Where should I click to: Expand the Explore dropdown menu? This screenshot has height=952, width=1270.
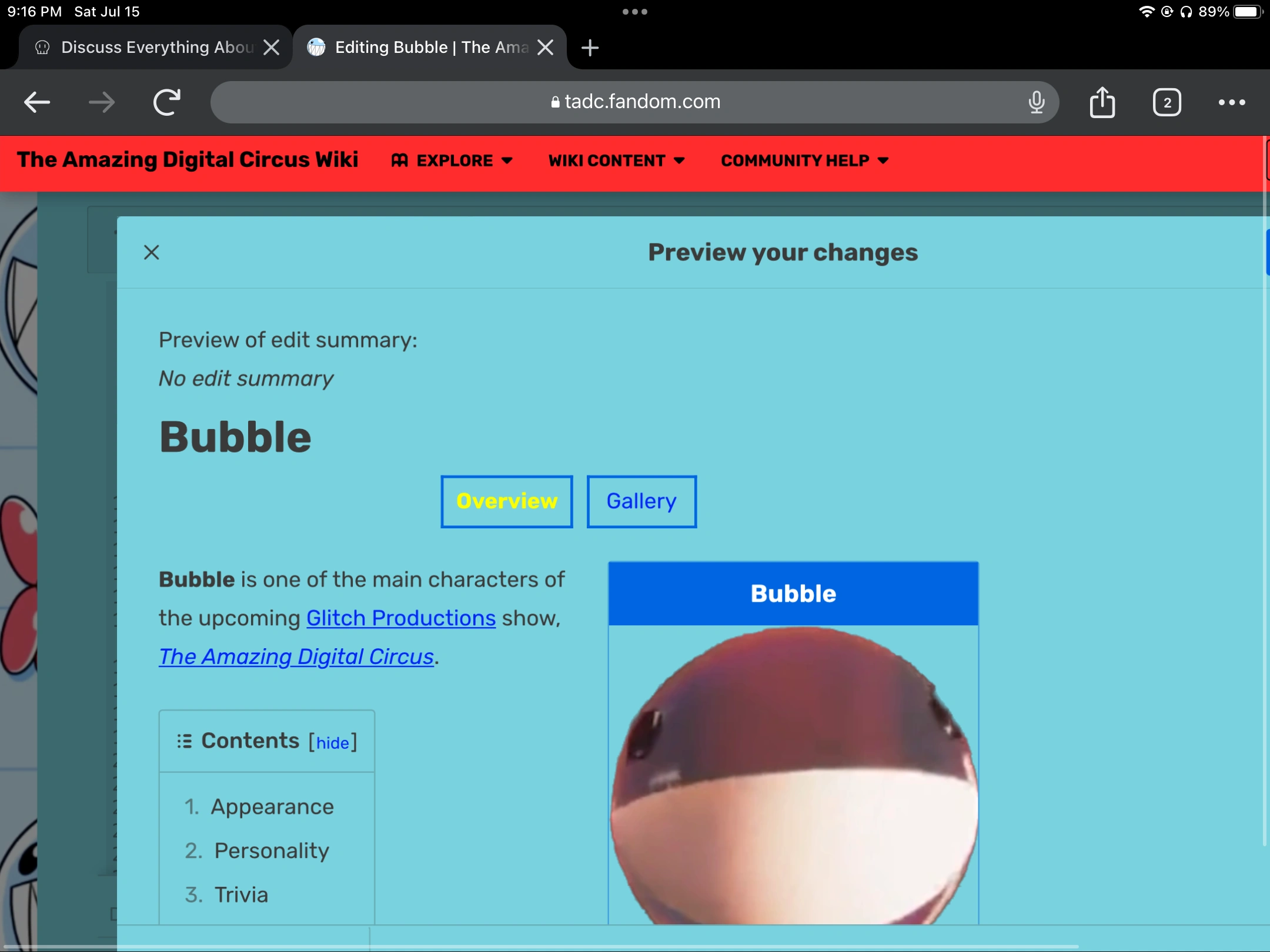(452, 160)
